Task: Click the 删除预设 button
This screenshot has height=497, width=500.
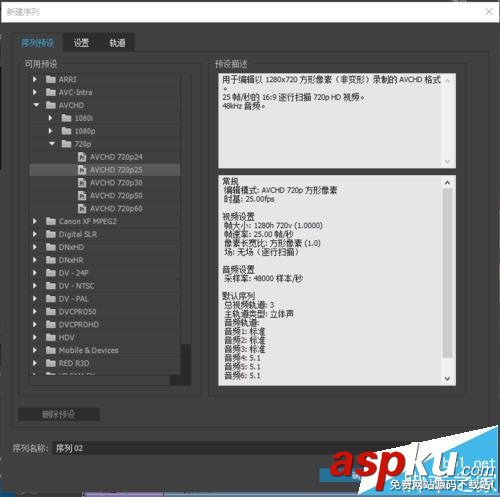Action: tap(59, 414)
